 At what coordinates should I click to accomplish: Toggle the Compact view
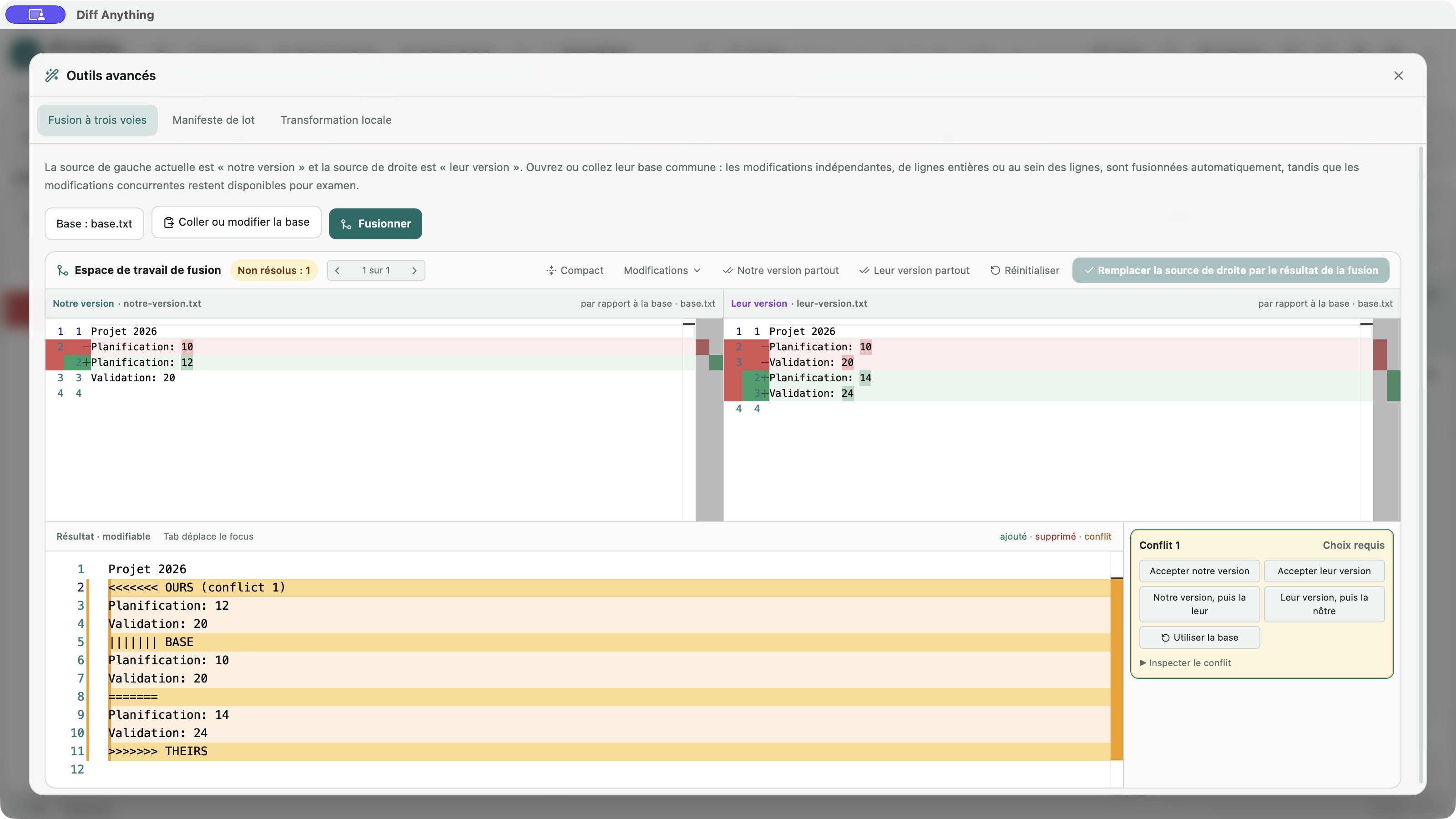coord(575,271)
